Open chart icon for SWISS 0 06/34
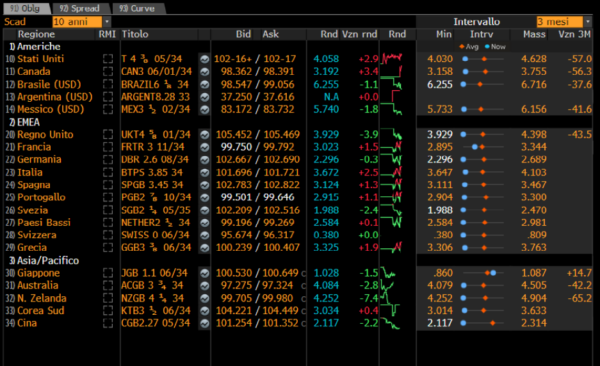Image resolution: width=600 pixels, height=366 pixels. pyautogui.click(x=205, y=235)
